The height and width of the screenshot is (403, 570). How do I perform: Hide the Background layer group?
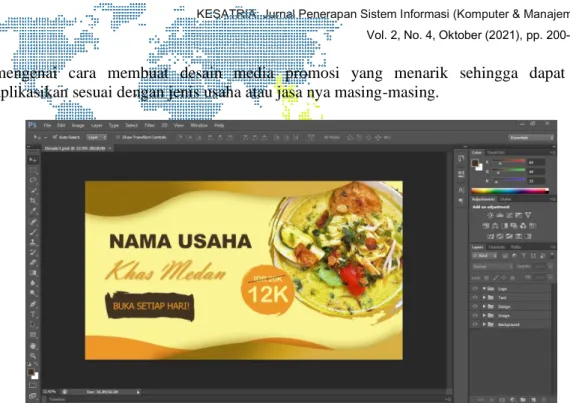tap(475, 325)
